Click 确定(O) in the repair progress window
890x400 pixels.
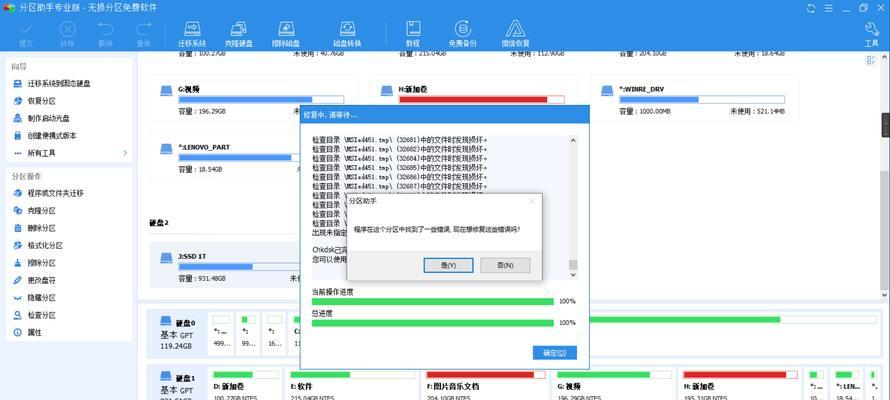pyautogui.click(x=555, y=353)
